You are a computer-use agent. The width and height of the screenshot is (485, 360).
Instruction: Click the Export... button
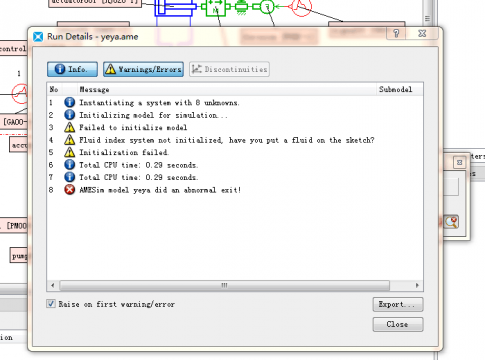pyautogui.click(x=398, y=304)
